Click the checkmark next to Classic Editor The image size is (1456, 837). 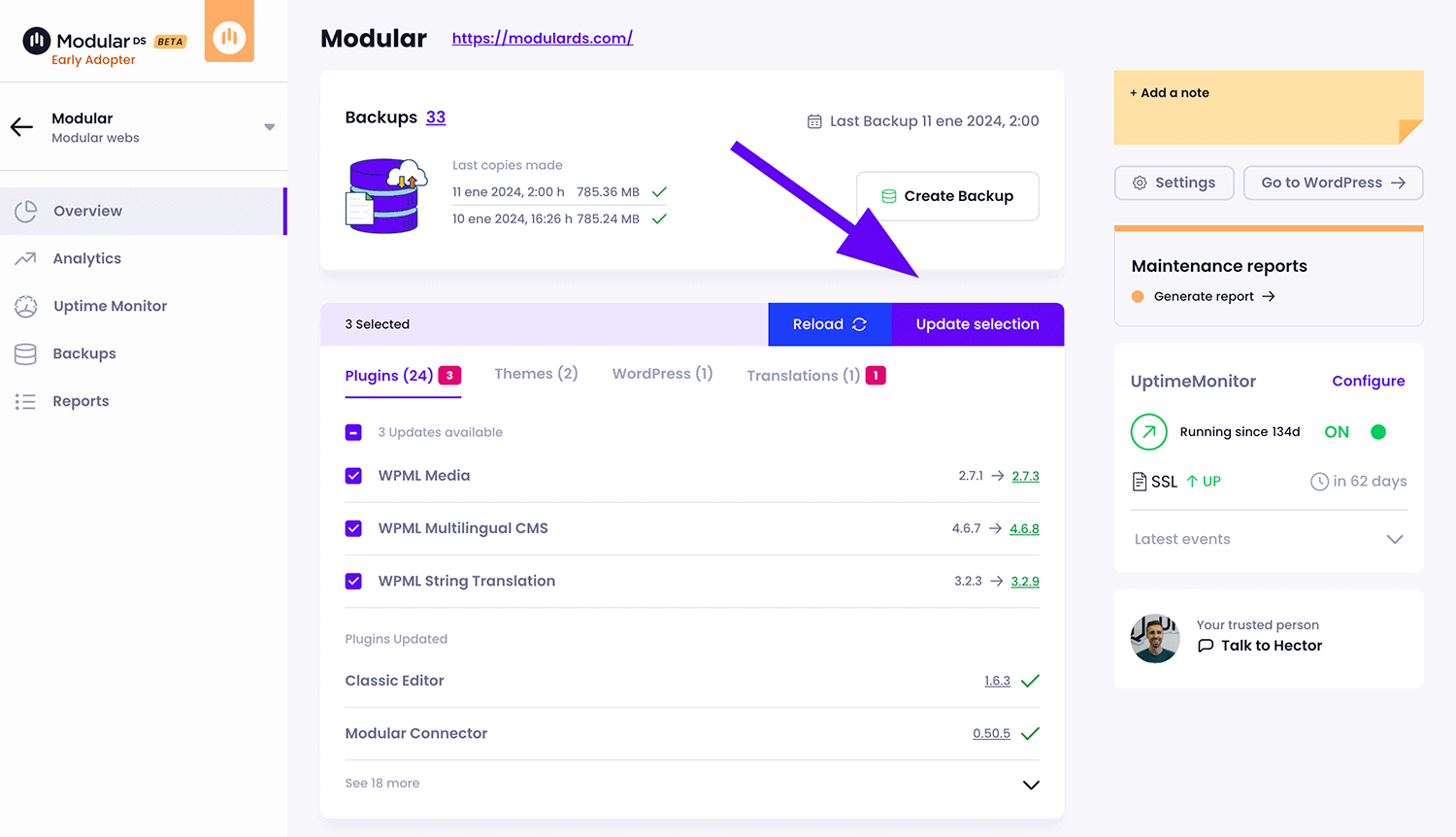coord(1031,681)
